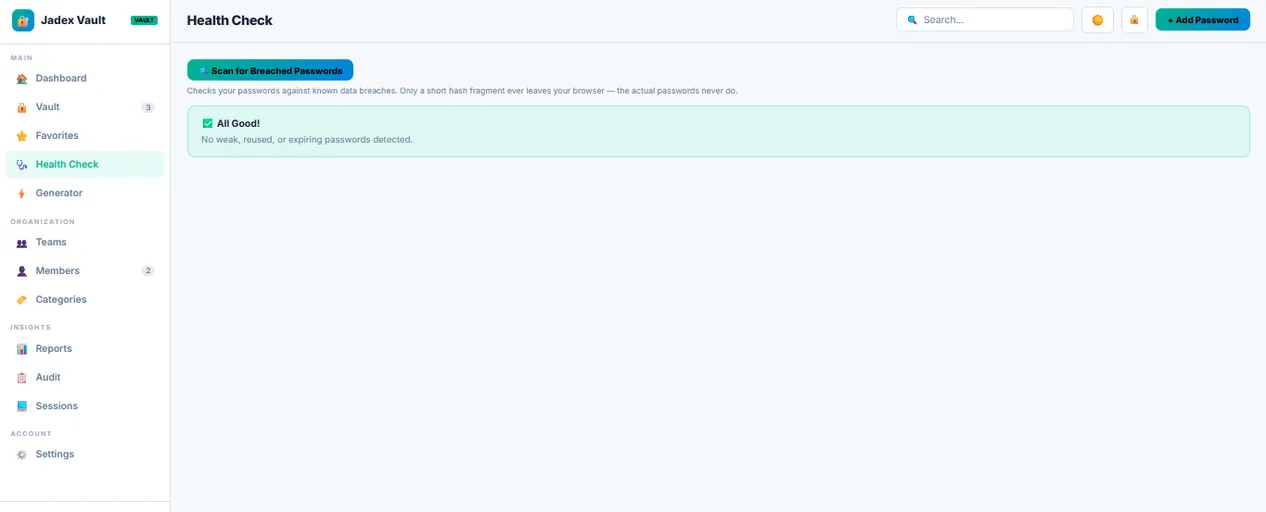Open the Audit section
Image resolution: width=1266 pixels, height=512 pixels.
85,377
